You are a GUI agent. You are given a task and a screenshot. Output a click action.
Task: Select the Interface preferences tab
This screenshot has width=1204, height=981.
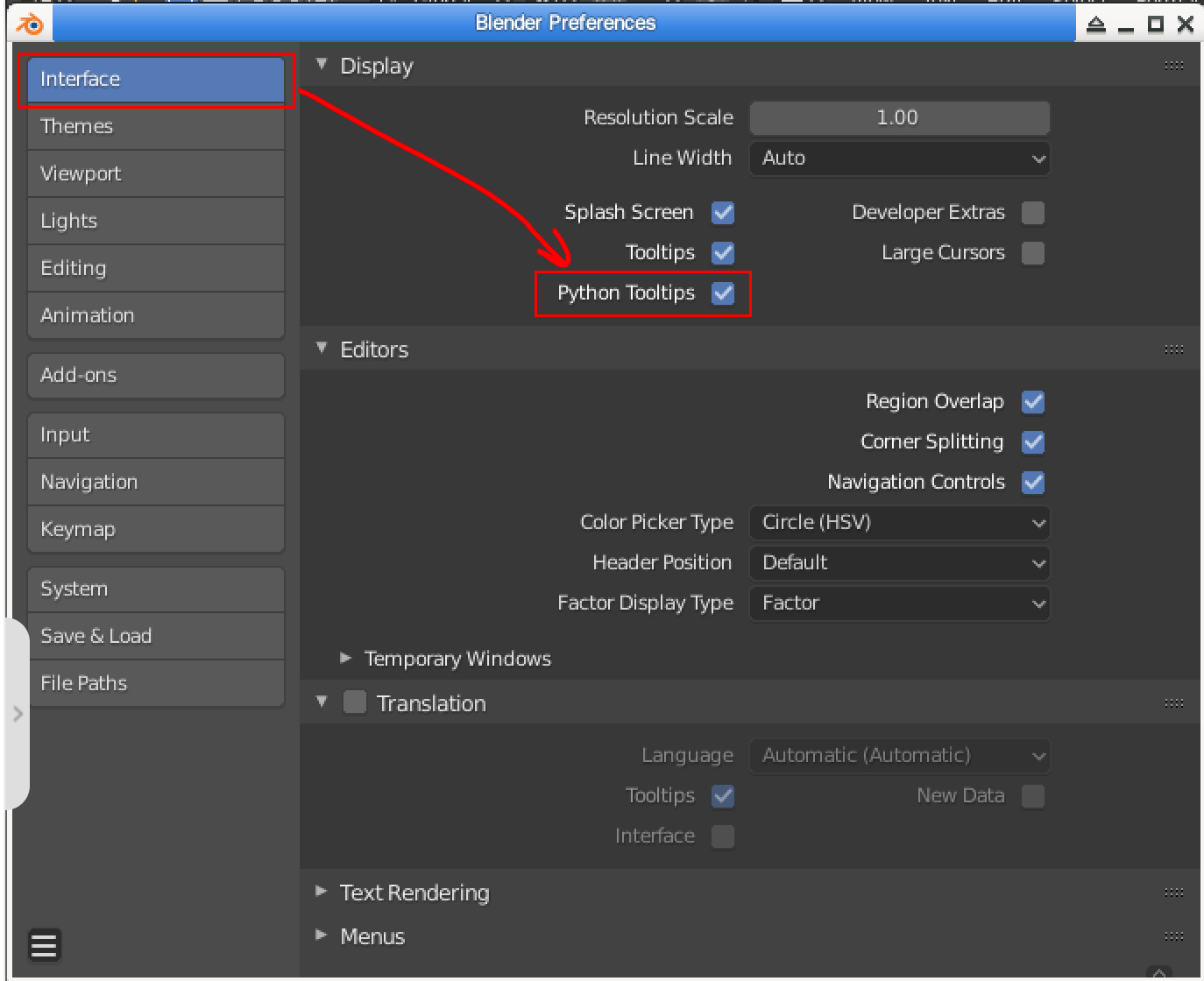coord(156,80)
